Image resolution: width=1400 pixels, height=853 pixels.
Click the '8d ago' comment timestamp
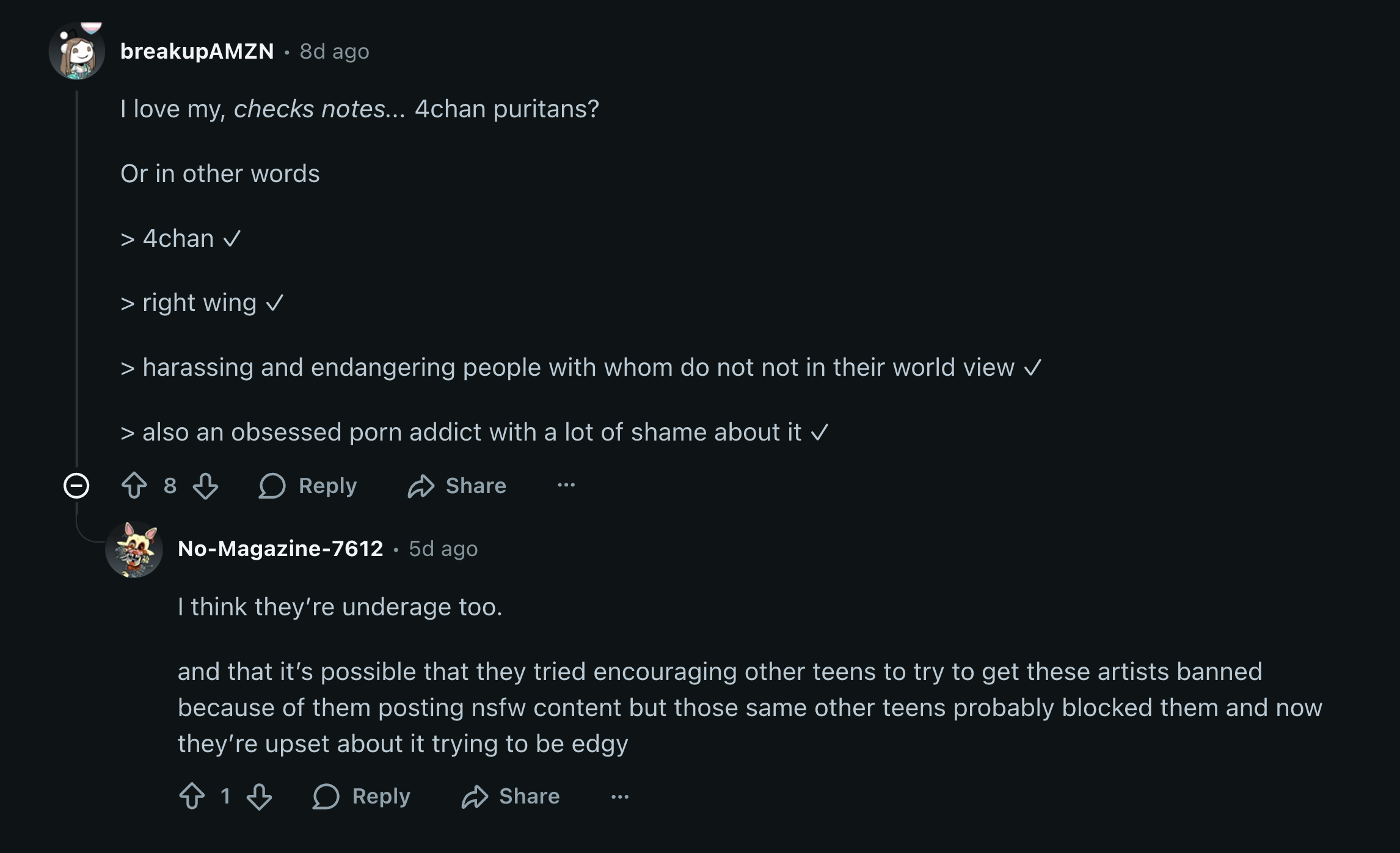(x=334, y=51)
